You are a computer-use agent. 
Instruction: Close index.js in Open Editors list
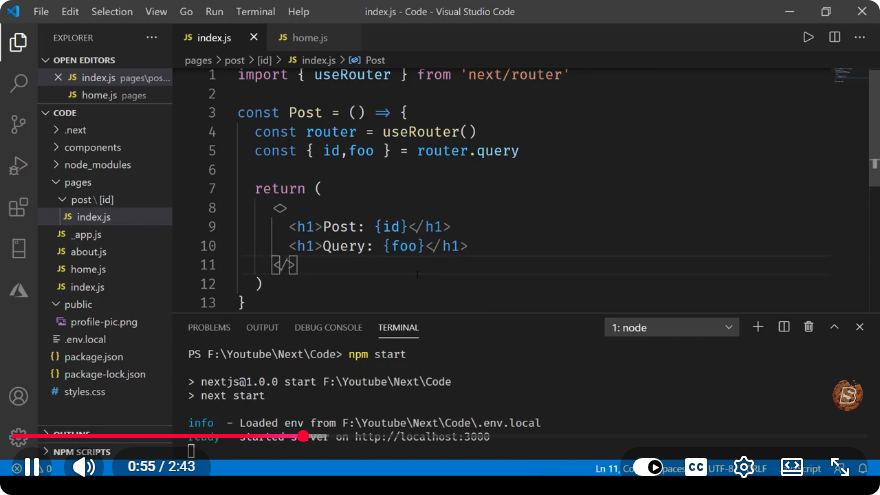click(x=58, y=77)
